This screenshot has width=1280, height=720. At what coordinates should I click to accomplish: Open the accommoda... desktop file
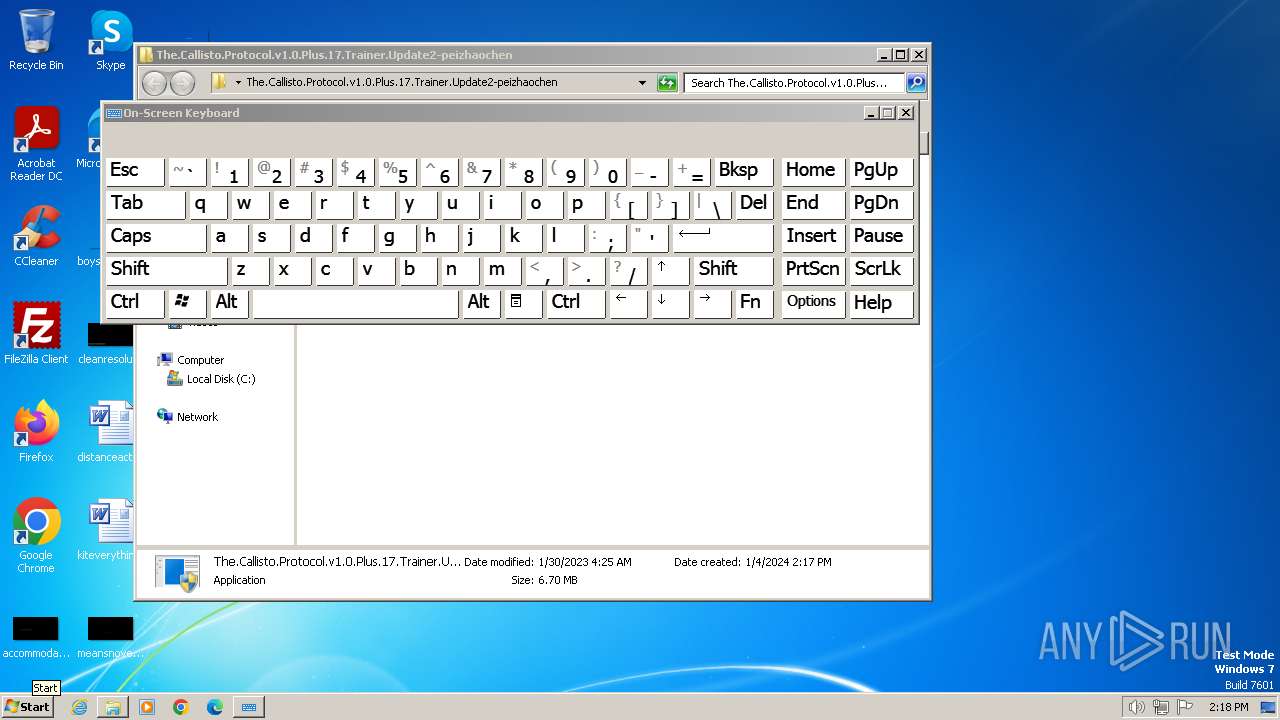[x=36, y=638]
